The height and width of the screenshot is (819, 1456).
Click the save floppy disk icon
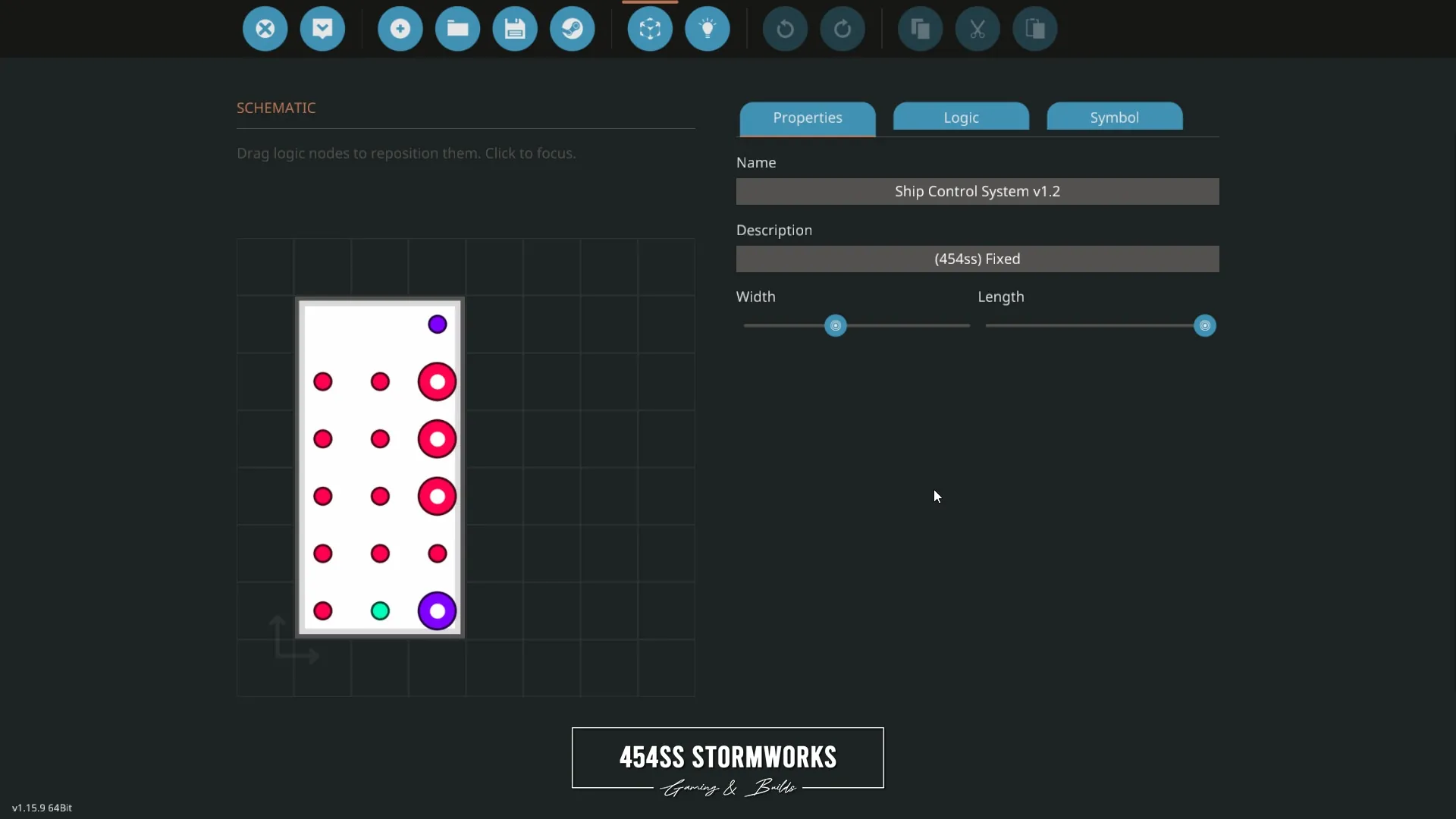point(515,29)
